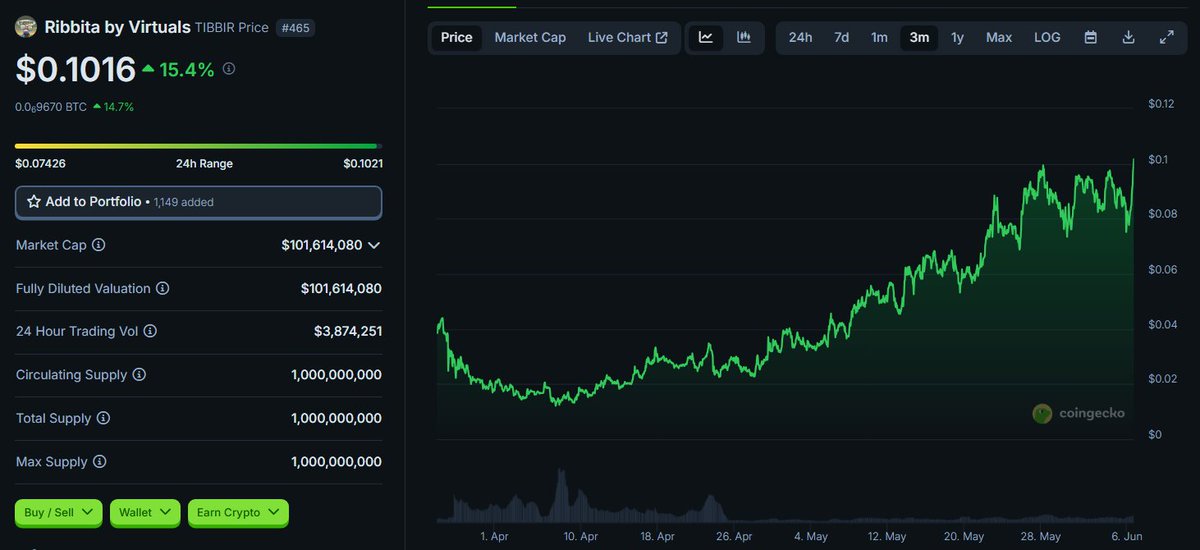Set chart range to 24h
This screenshot has width=1200, height=550.
[x=800, y=37]
